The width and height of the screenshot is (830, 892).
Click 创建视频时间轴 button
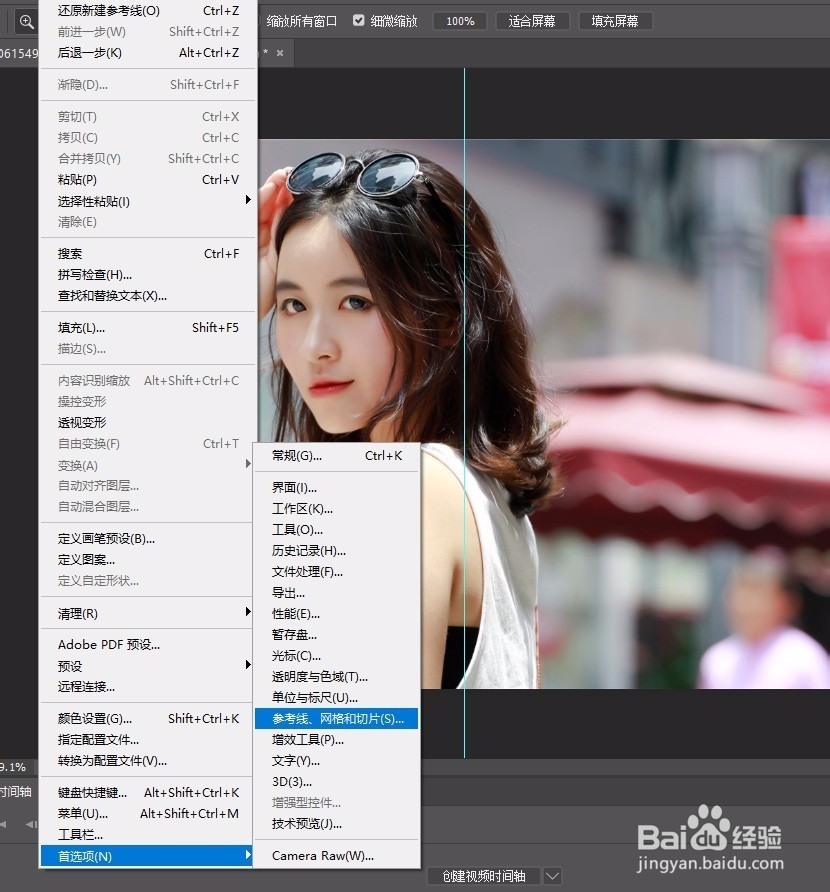484,876
